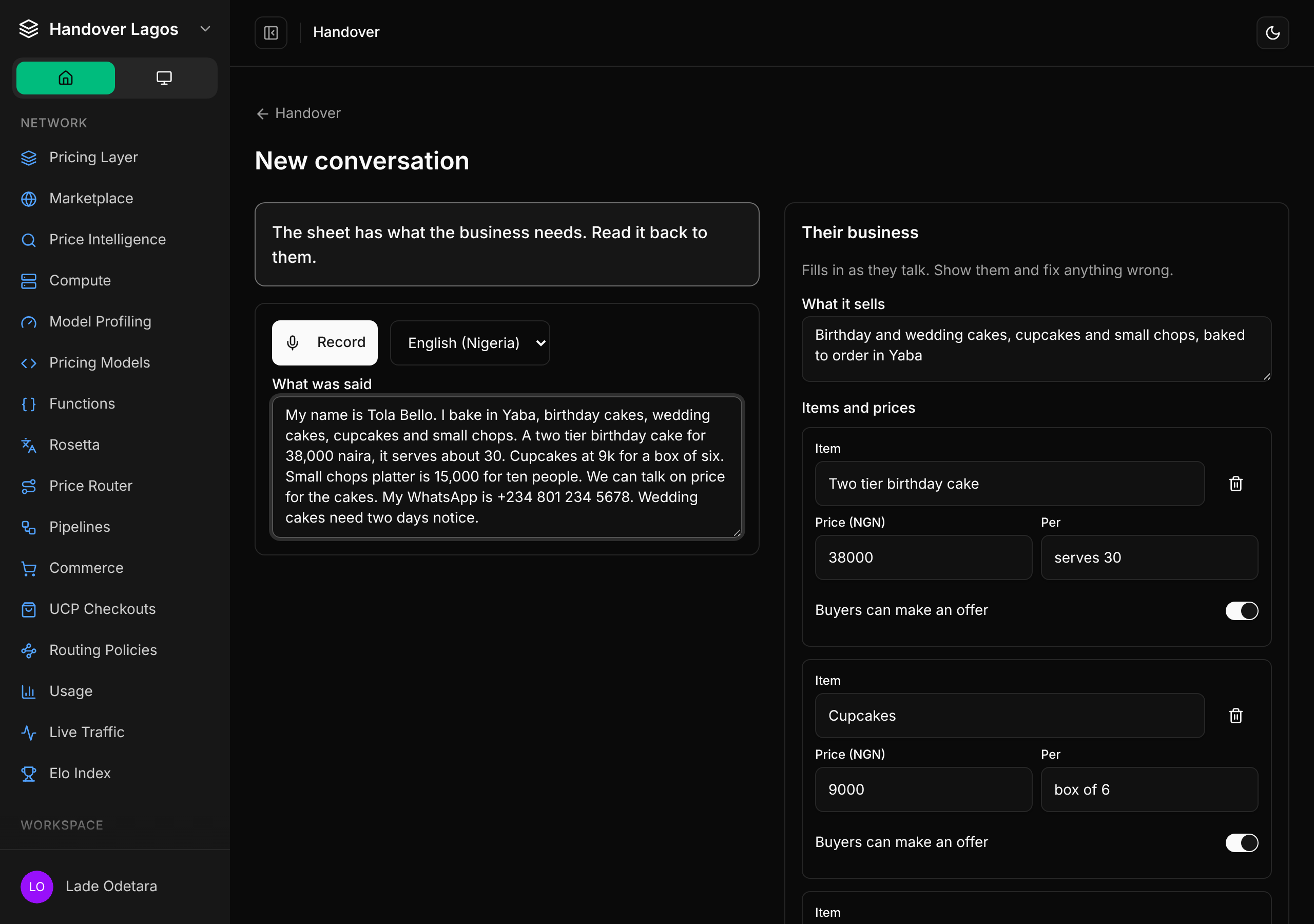This screenshot has height=924, width=1314.
Task: Open the English (Nigeria) language dropdown
Action: (x=470, y=342)
